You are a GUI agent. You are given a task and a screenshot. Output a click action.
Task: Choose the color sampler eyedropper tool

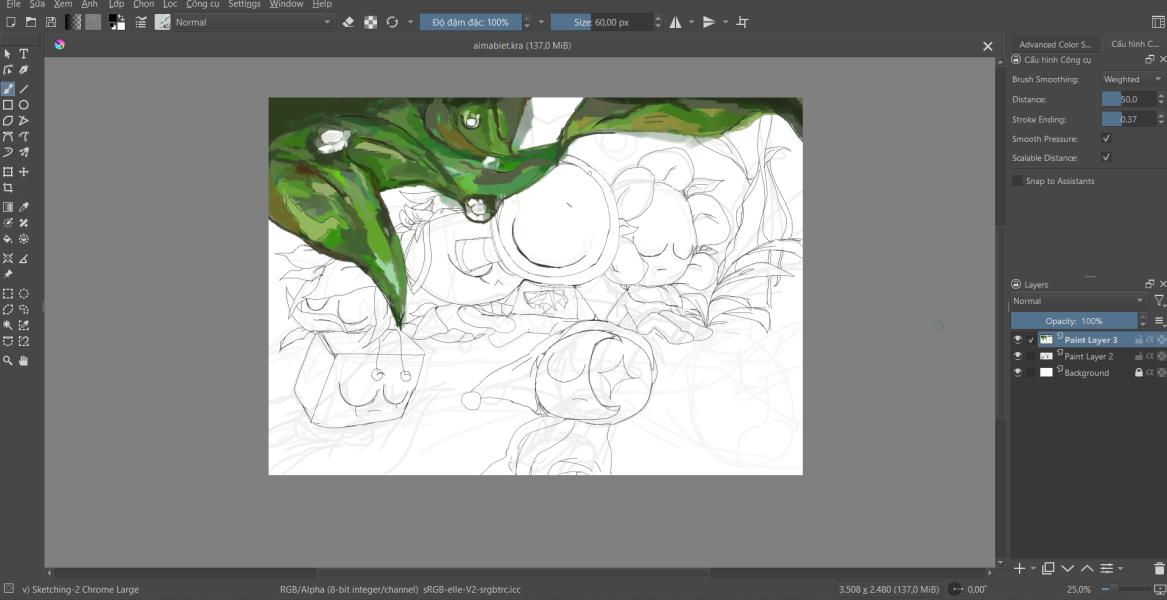pyautogui.click(x=24, y=208)
